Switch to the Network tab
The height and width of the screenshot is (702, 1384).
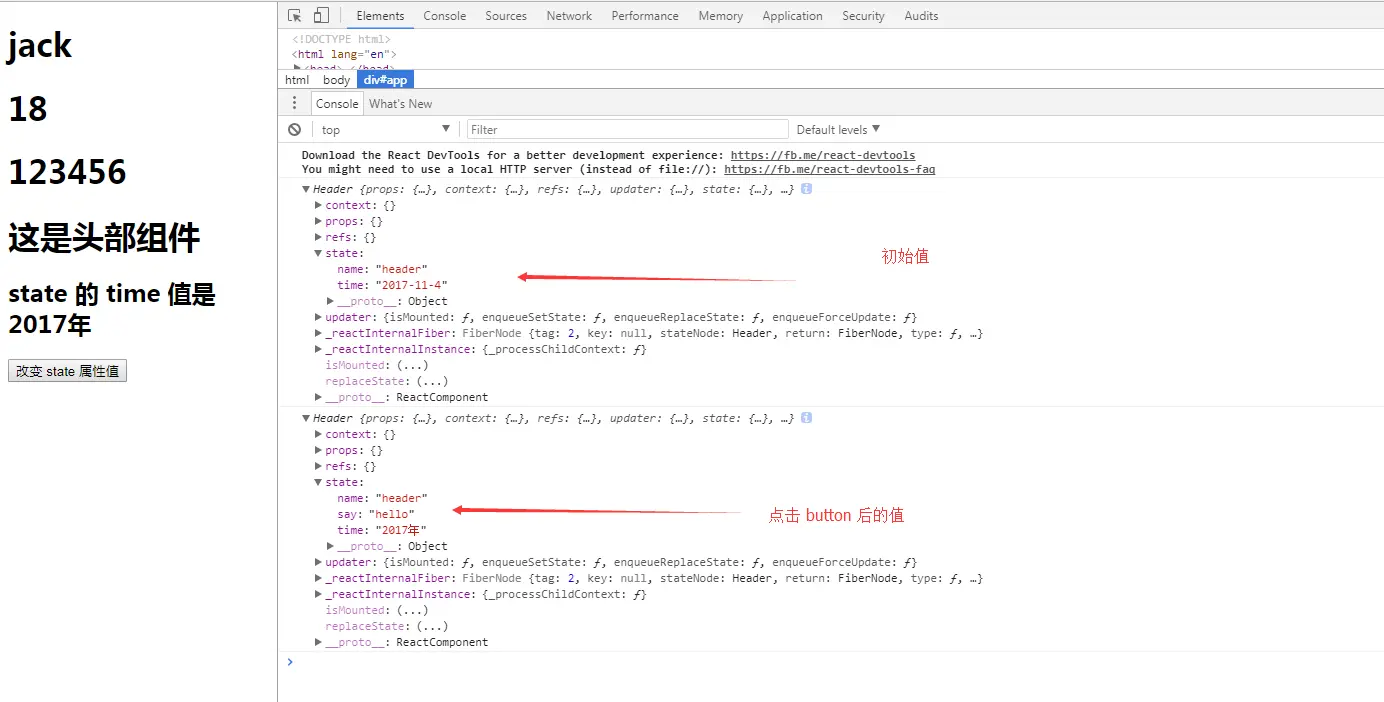pos(569,16)
